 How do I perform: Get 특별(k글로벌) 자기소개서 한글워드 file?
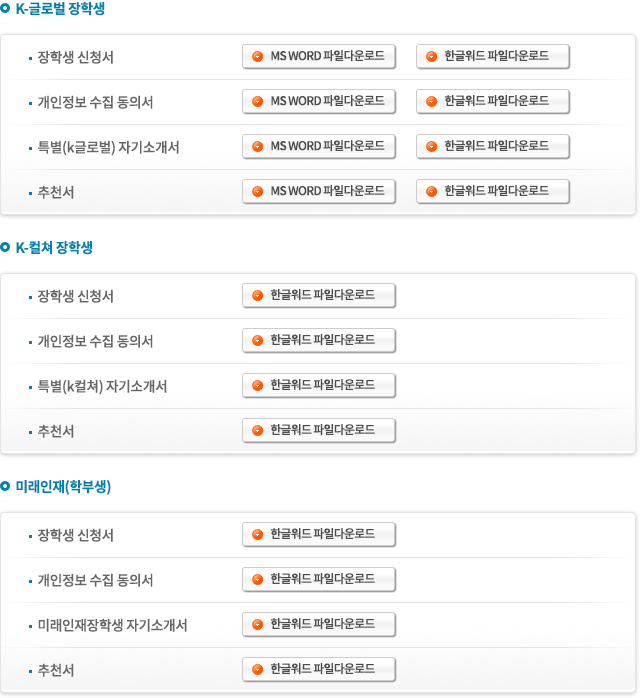493,146
